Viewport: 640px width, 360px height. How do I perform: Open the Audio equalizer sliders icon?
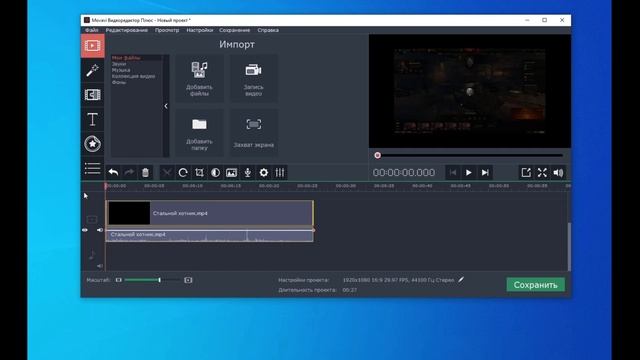click(280, 173)
